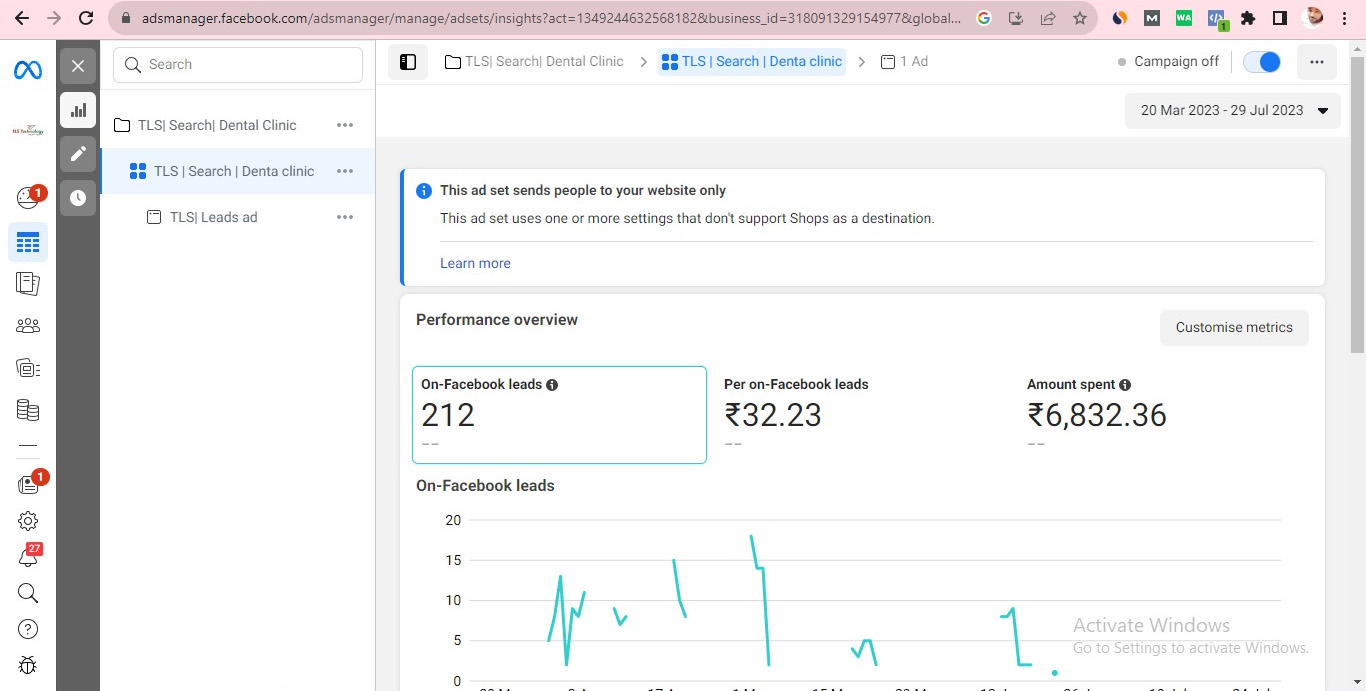
Task: Click the bug report icon
Action: 28,665
